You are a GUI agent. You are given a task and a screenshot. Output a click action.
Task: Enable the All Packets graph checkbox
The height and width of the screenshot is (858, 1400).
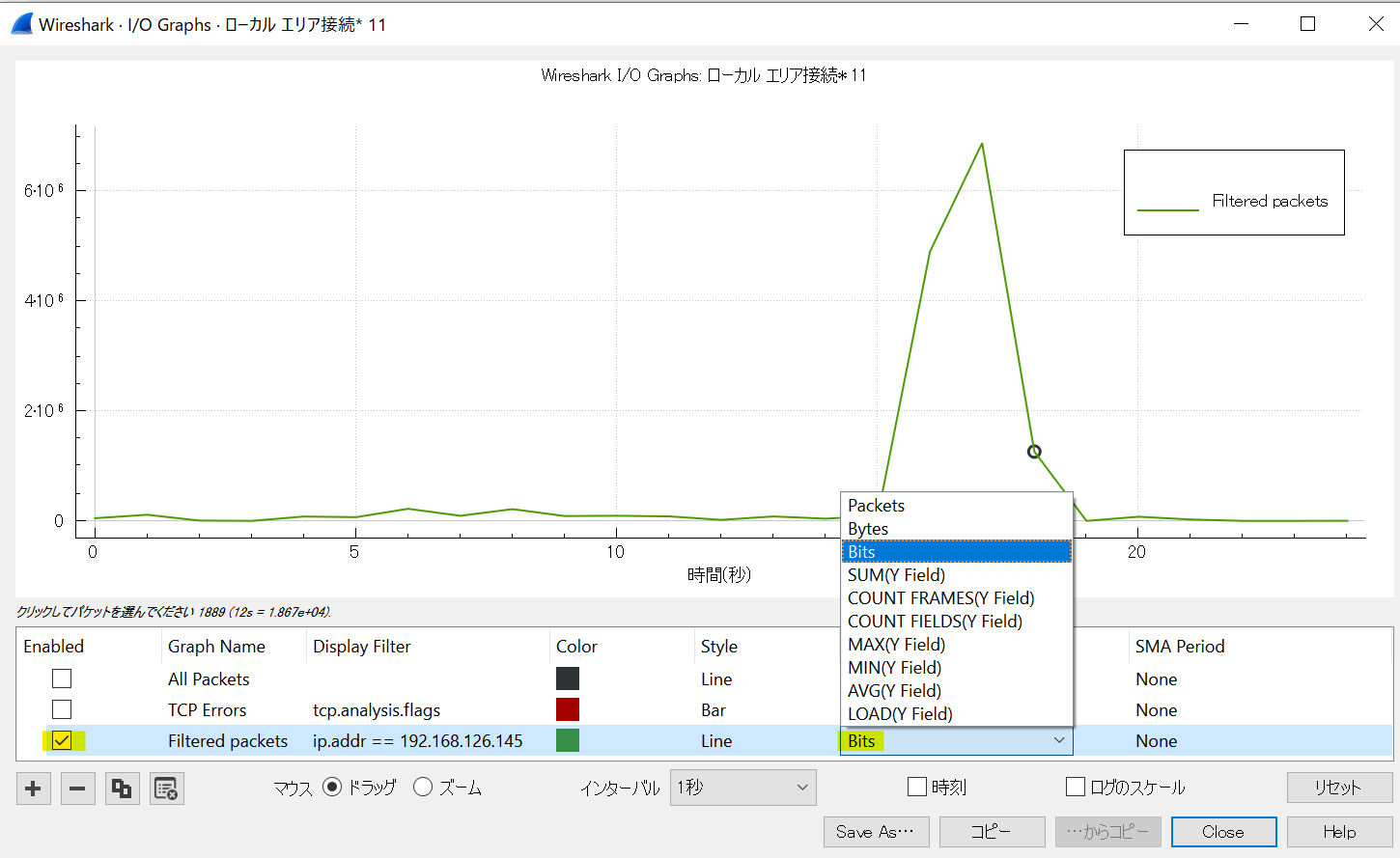point(62,678)
